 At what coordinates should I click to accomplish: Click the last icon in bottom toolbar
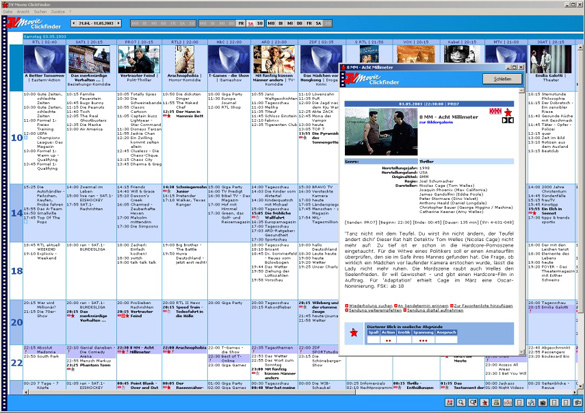click(x=578, y=402)
